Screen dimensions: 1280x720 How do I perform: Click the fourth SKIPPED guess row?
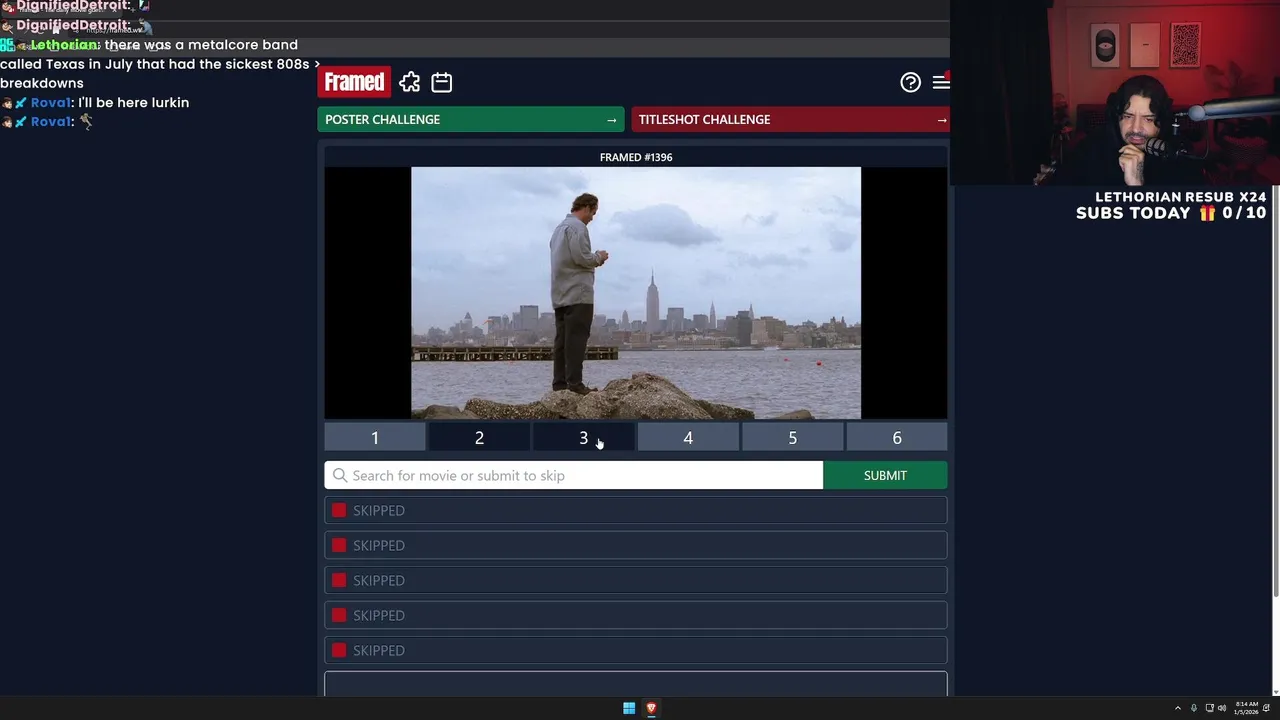tap(636, 615)
